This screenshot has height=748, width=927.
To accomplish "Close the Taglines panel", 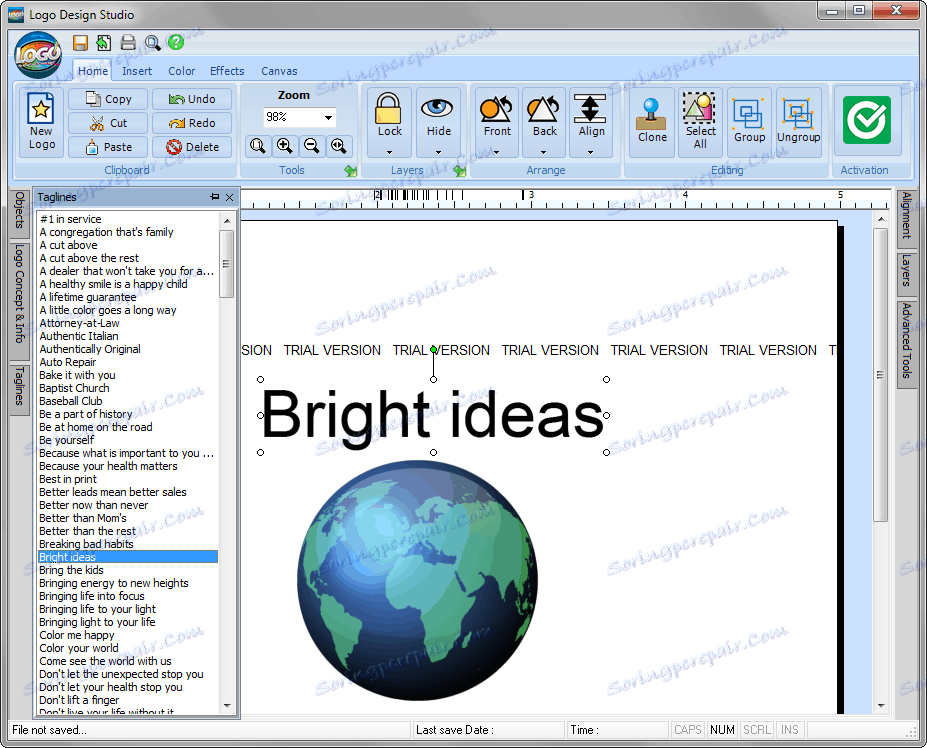I will click(x=229, y=197).
